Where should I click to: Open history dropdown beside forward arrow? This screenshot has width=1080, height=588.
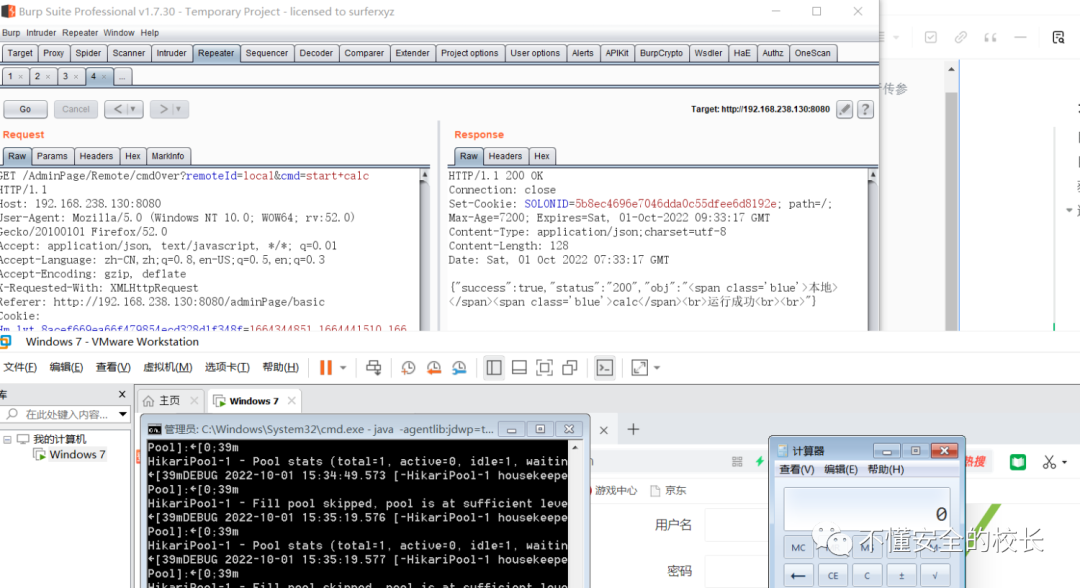pyautogui.click(x=179, y=109)
